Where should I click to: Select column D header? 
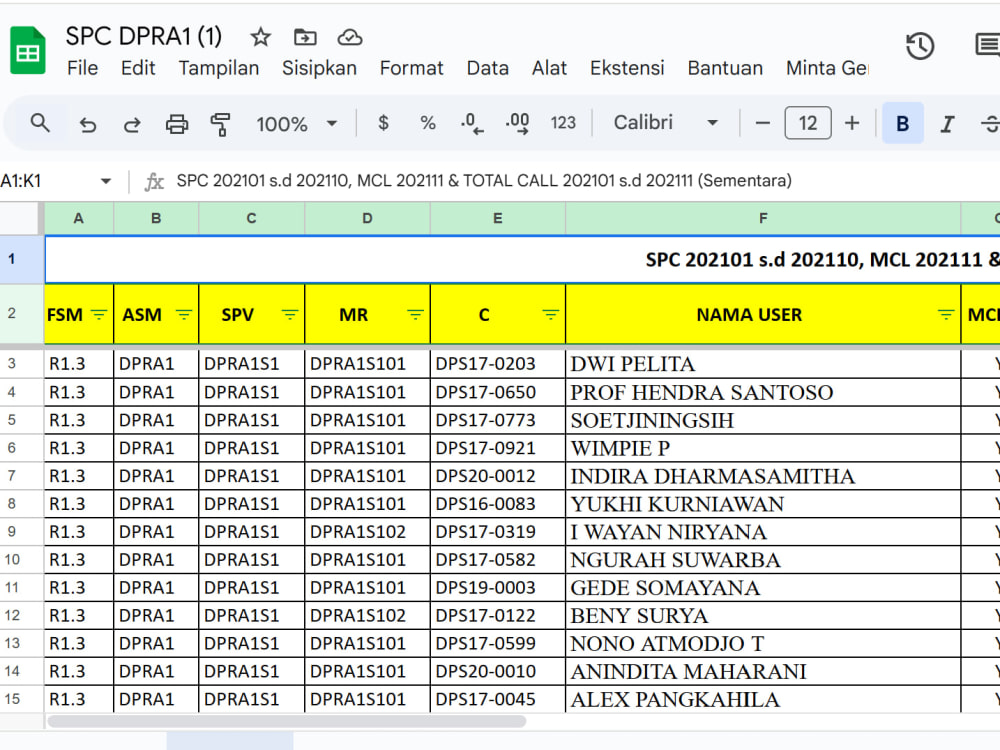tap(367, 219)
